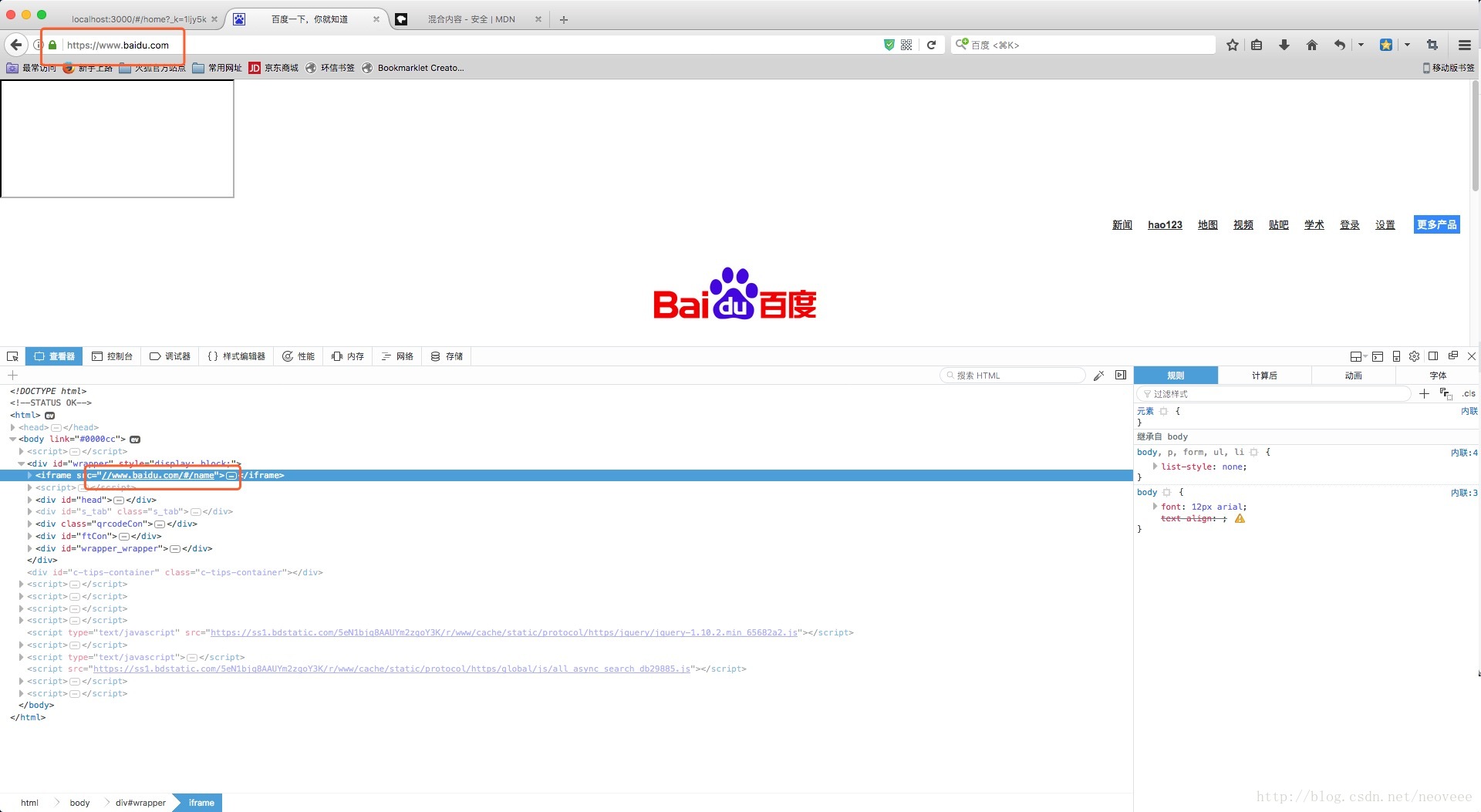Pick a color with the eyedropper icon
Viewport: 1481px width, 812px height.
click(1098, 376)
